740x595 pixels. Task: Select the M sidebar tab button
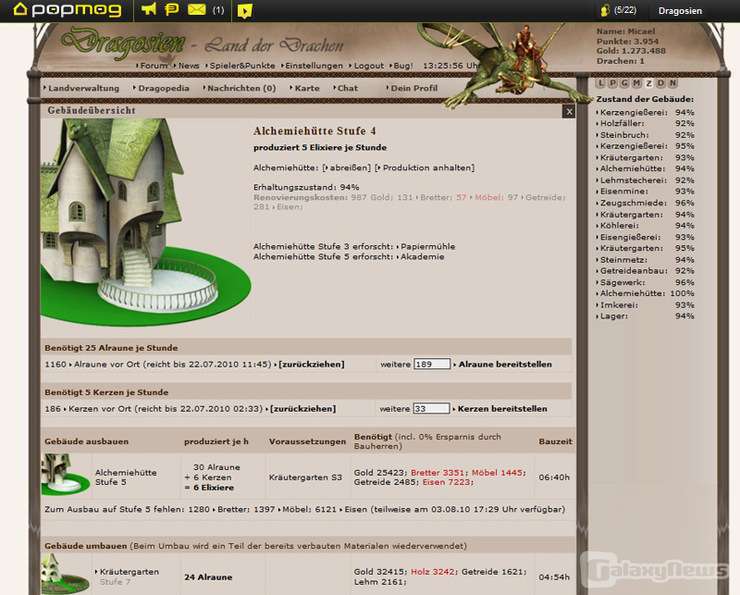tap(637, 84)
